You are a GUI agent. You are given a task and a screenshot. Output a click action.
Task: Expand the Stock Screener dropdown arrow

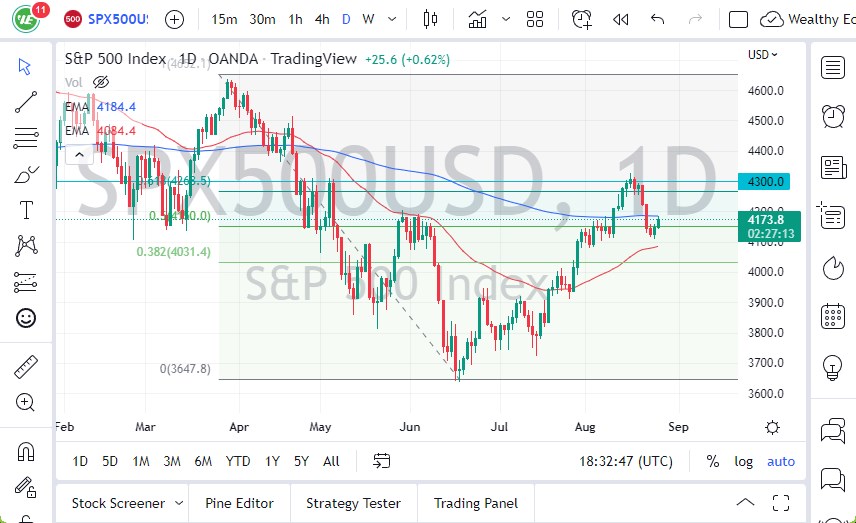[x=179, y=503]
